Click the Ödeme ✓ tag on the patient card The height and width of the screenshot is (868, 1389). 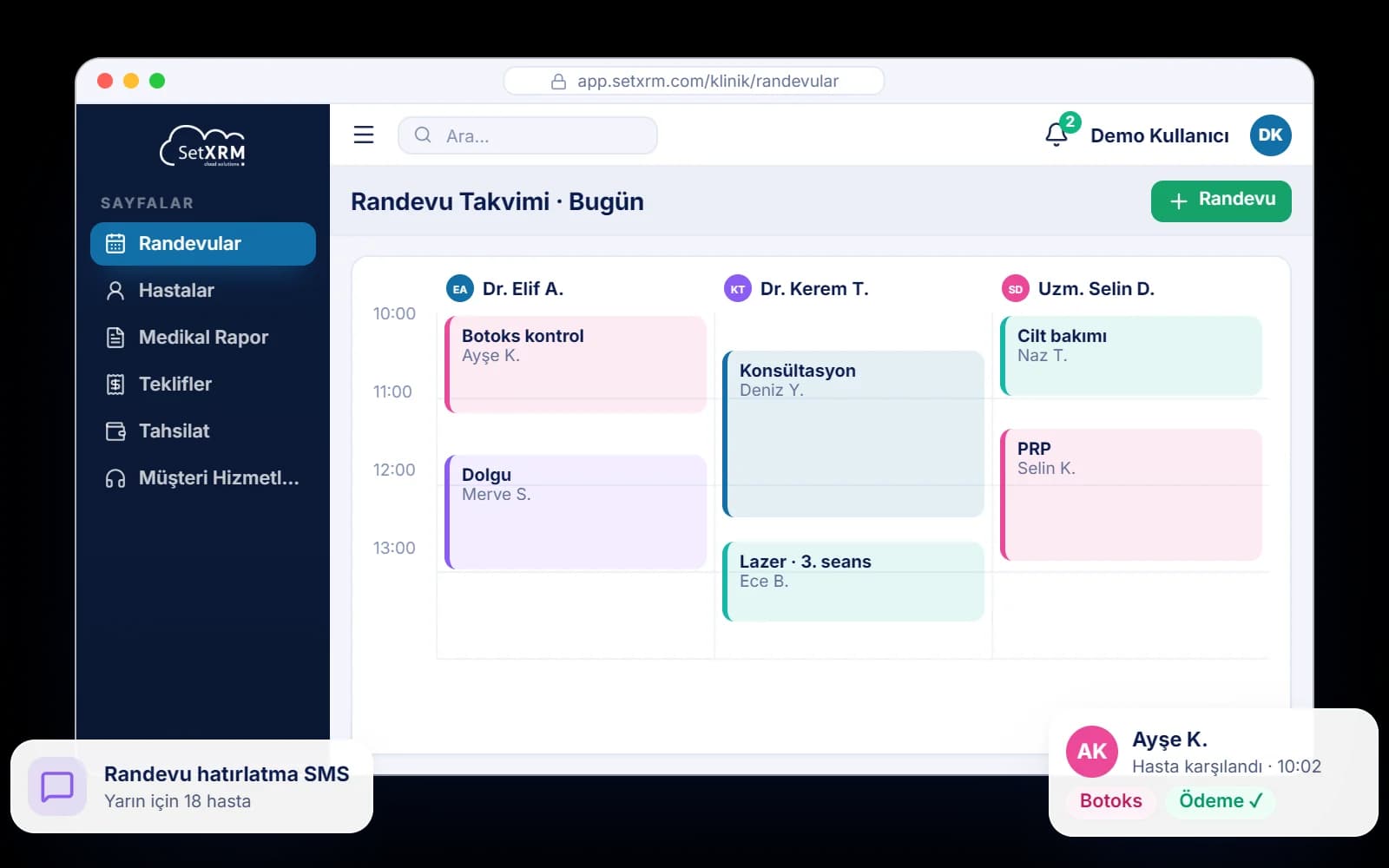pos(1221,801)
